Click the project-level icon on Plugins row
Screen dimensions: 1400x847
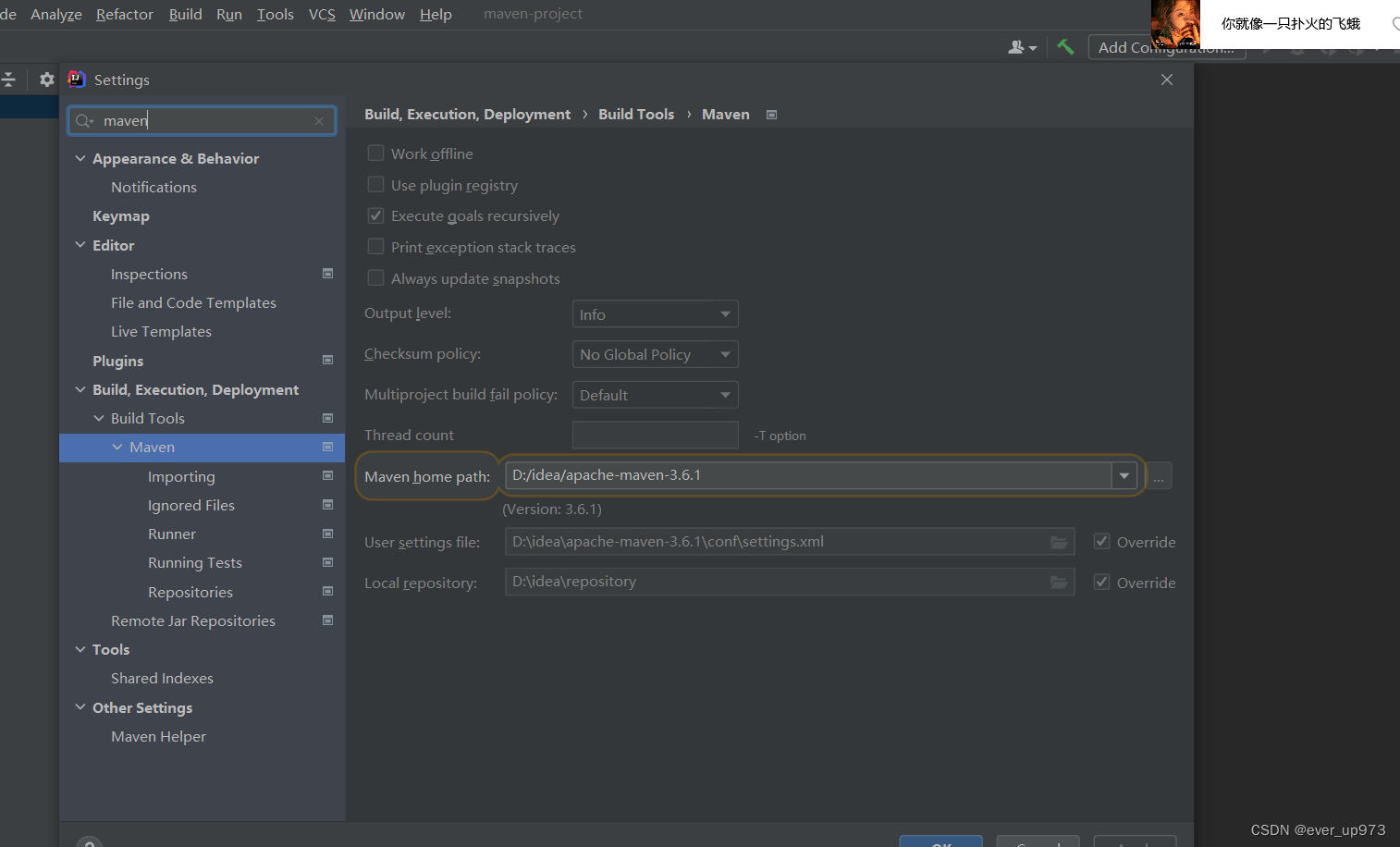point(327,360)
